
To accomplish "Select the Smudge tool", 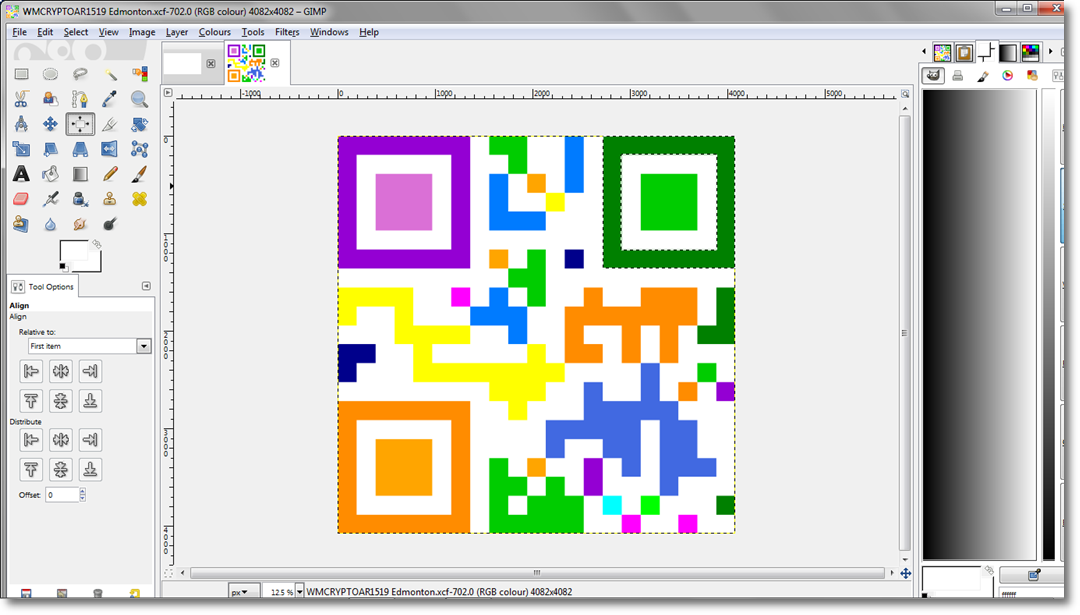I will point(80,225).
